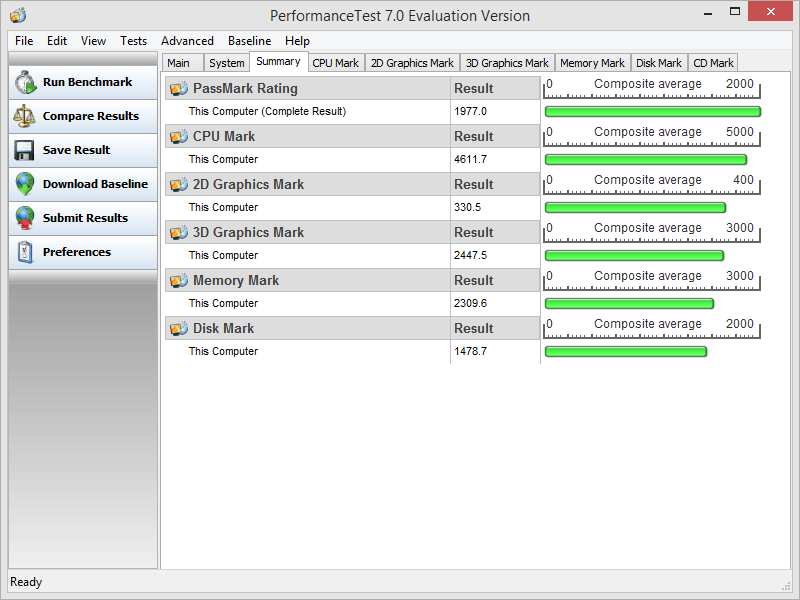Click the 2309.6 Memory result value
Screen dimensions: 800x600
click(470, 303)
